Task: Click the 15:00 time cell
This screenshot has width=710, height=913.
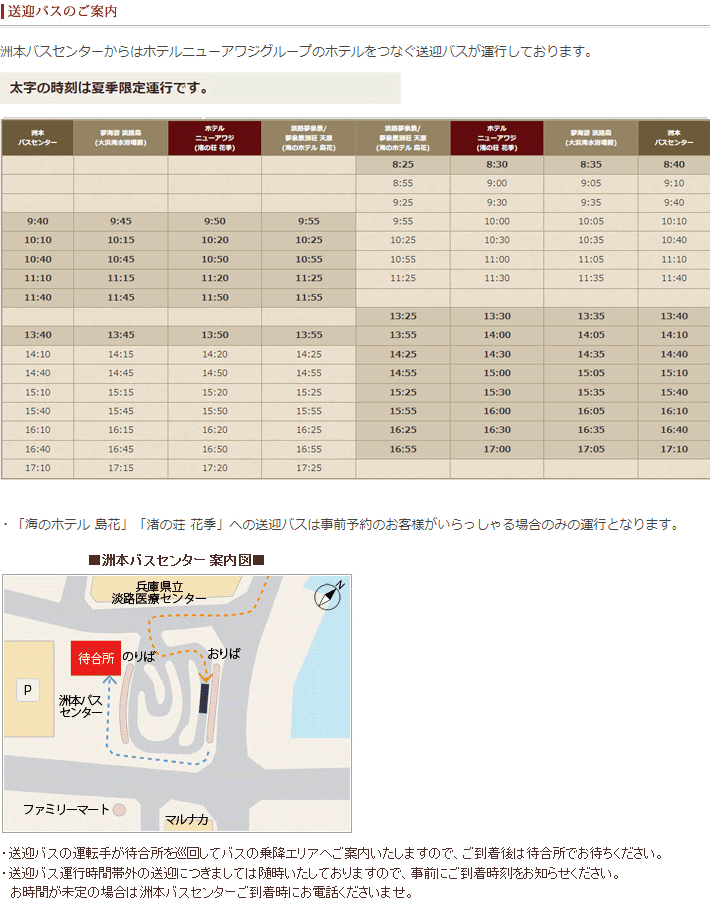Action: coord(497,373)
